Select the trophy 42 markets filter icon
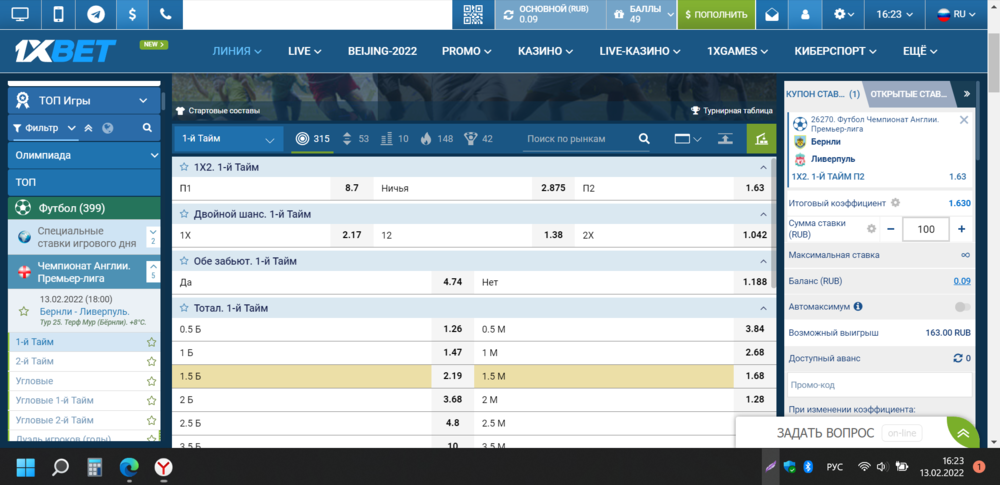The height and width of the screenshot is (485, 1000). [x=478, y=138]
